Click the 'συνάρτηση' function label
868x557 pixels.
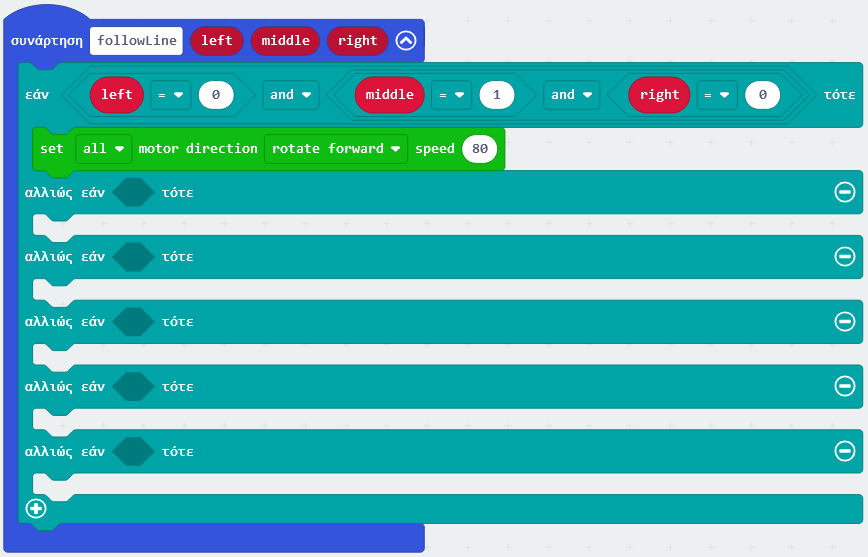46,41
